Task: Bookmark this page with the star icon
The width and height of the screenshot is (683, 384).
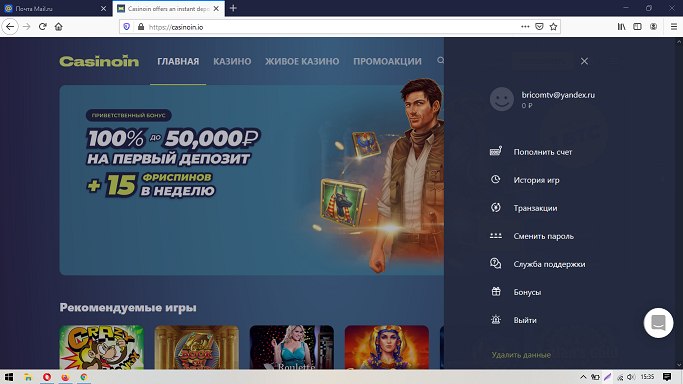Action: coord(553,27)
